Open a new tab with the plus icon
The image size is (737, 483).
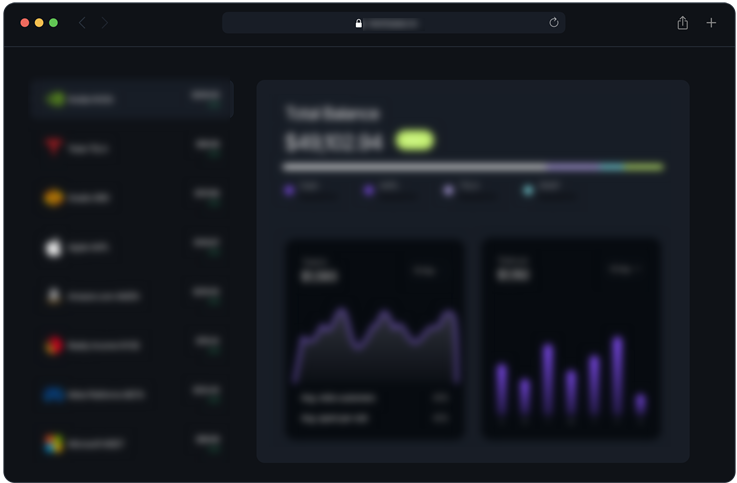click(711, 23)
